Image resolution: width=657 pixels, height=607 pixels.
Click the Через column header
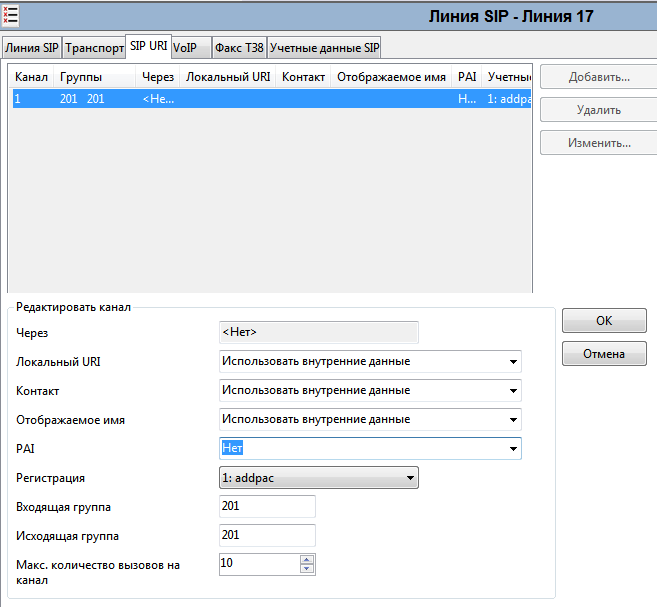pos(158,77)
